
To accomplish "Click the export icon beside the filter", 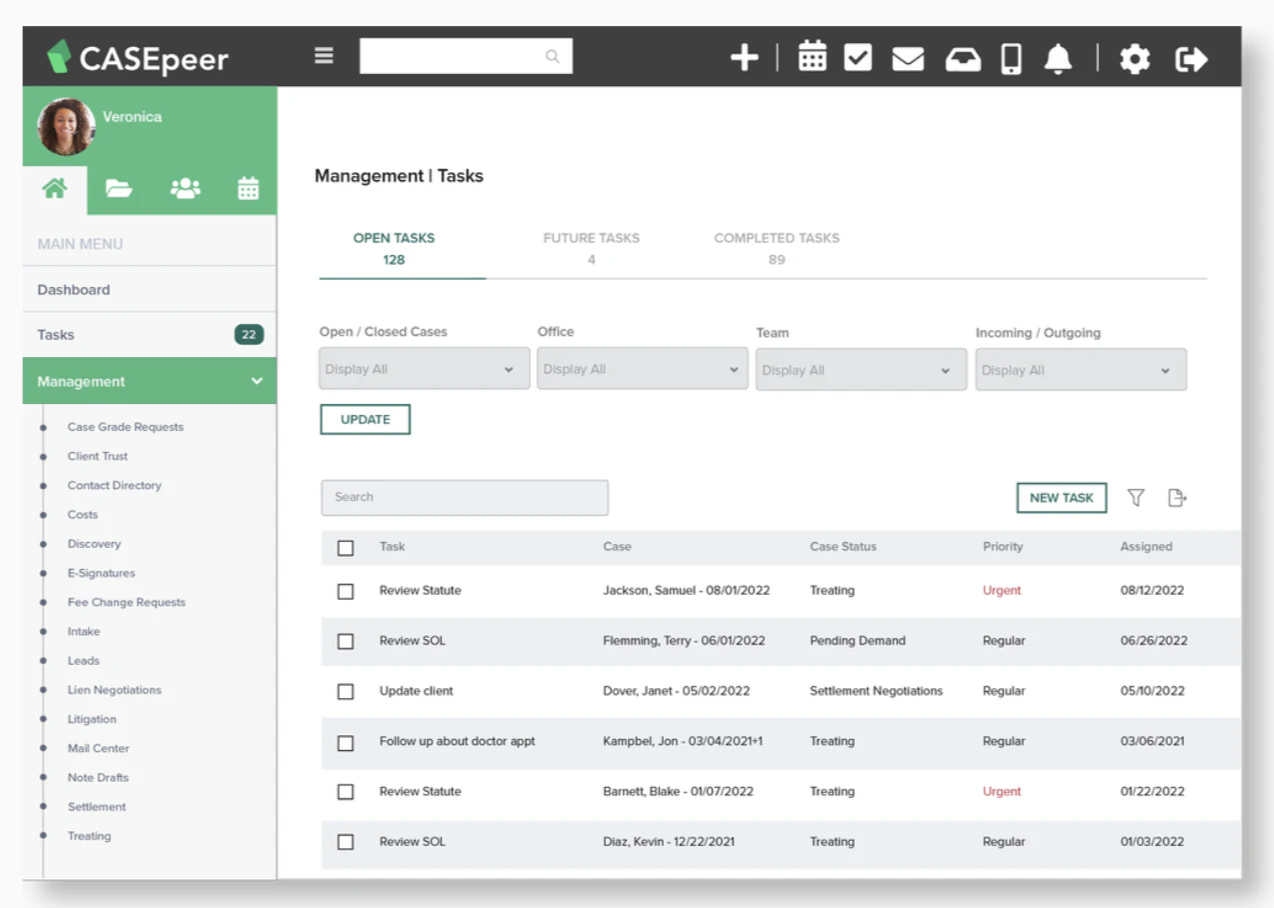I will coord(1178,497).
